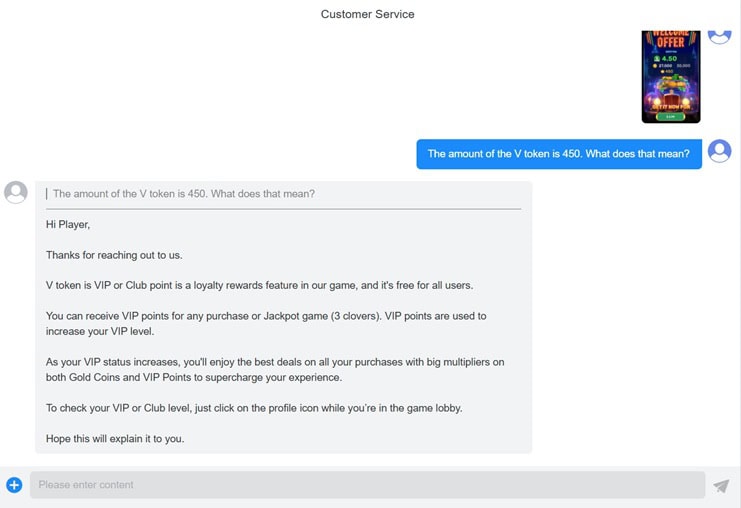
Task: Click the quoted question in agent reply
Action: (183, 194)
